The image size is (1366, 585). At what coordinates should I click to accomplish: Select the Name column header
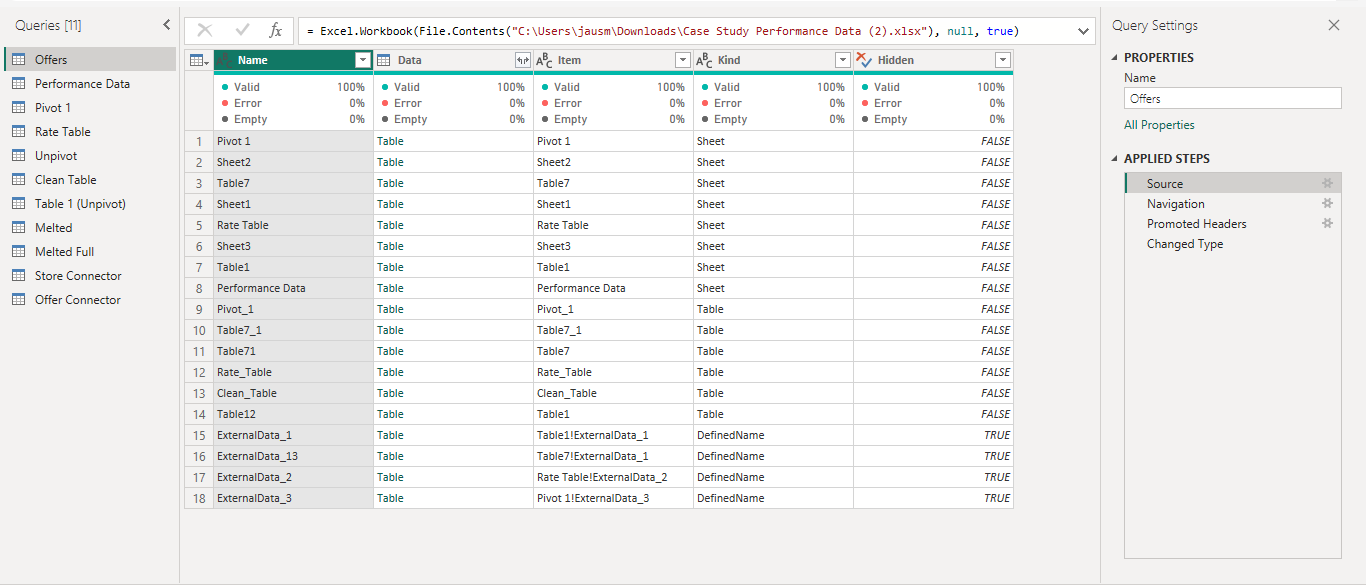293,61
